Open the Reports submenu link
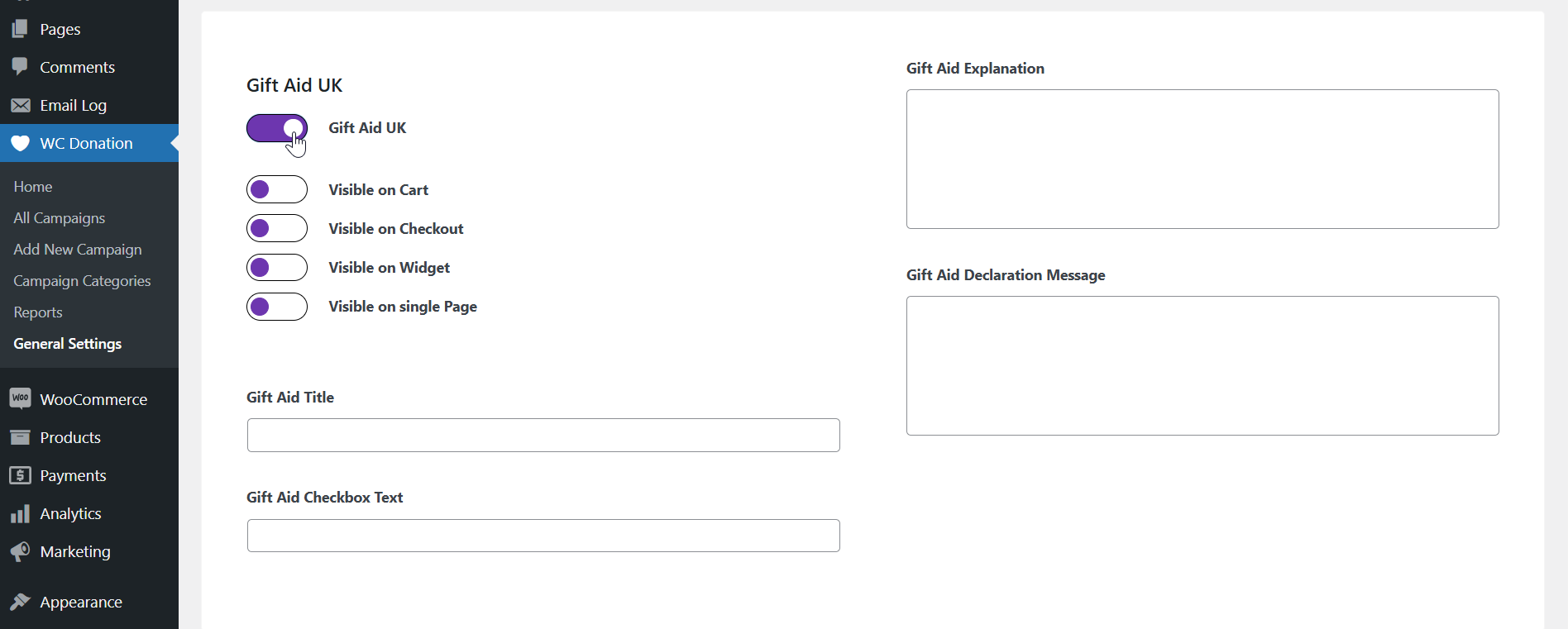1568x629 pixels. 38,312
